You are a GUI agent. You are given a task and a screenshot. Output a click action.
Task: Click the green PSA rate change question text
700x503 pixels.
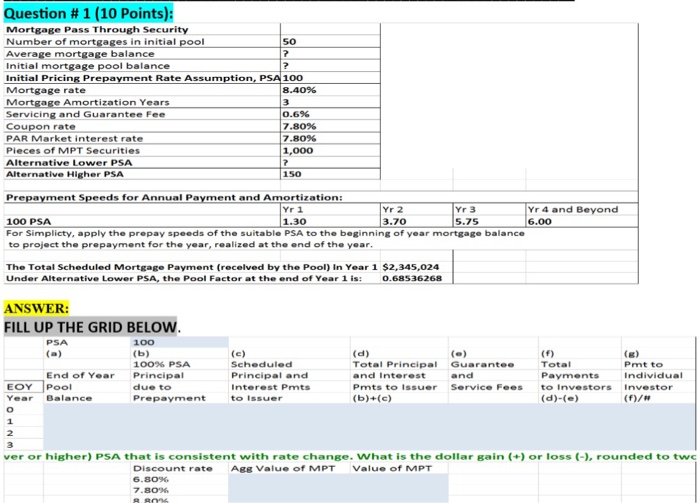(350, 456)
